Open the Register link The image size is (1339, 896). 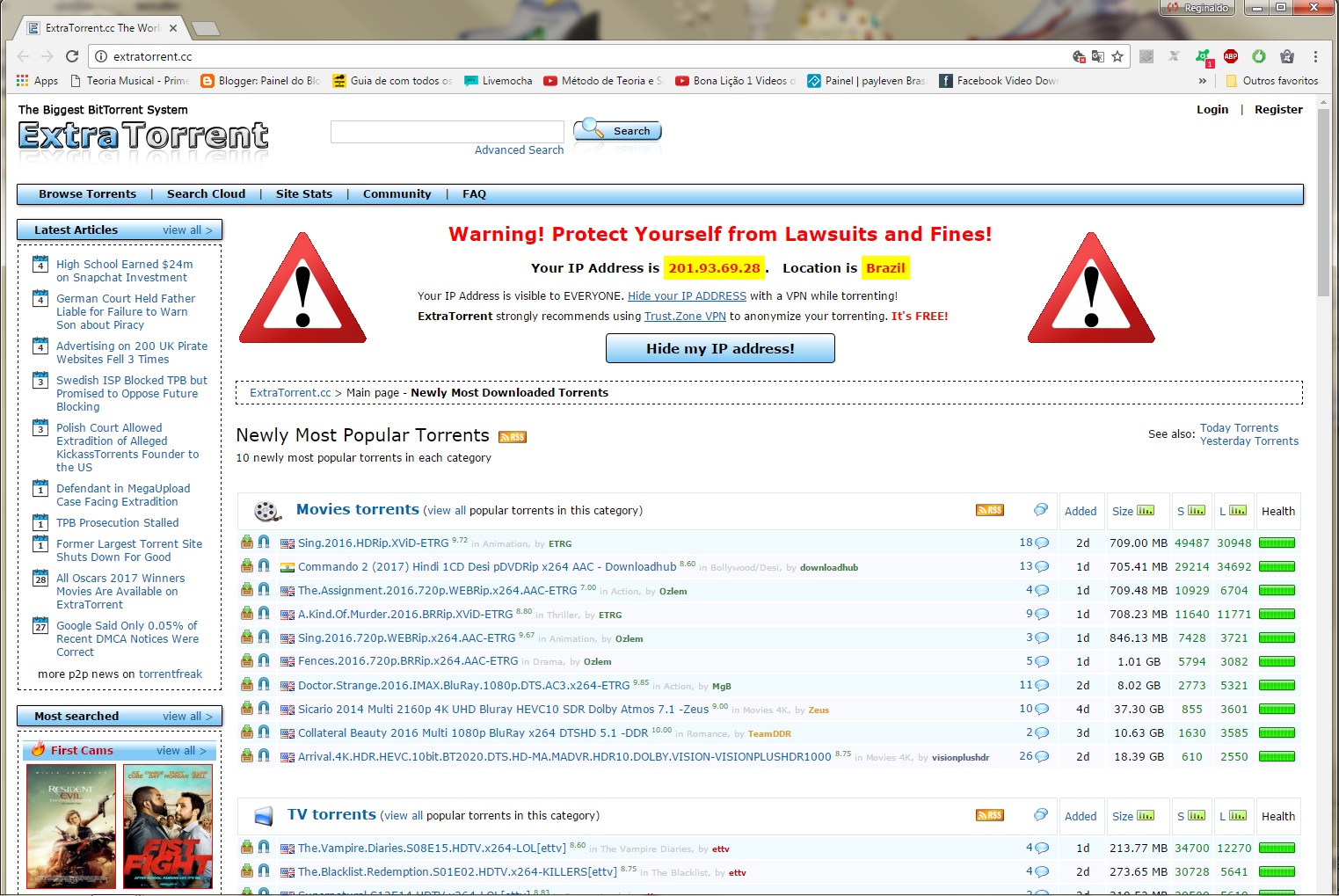[1278, 110]
